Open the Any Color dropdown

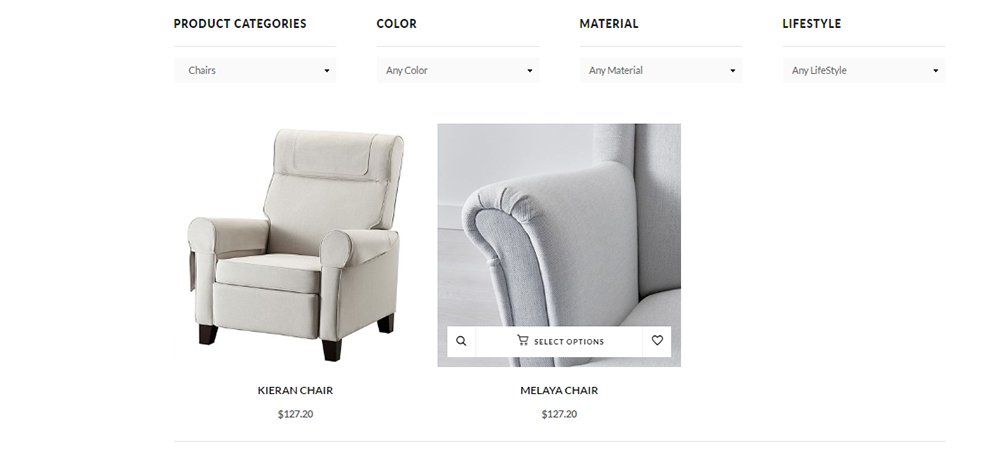(458, 71)
